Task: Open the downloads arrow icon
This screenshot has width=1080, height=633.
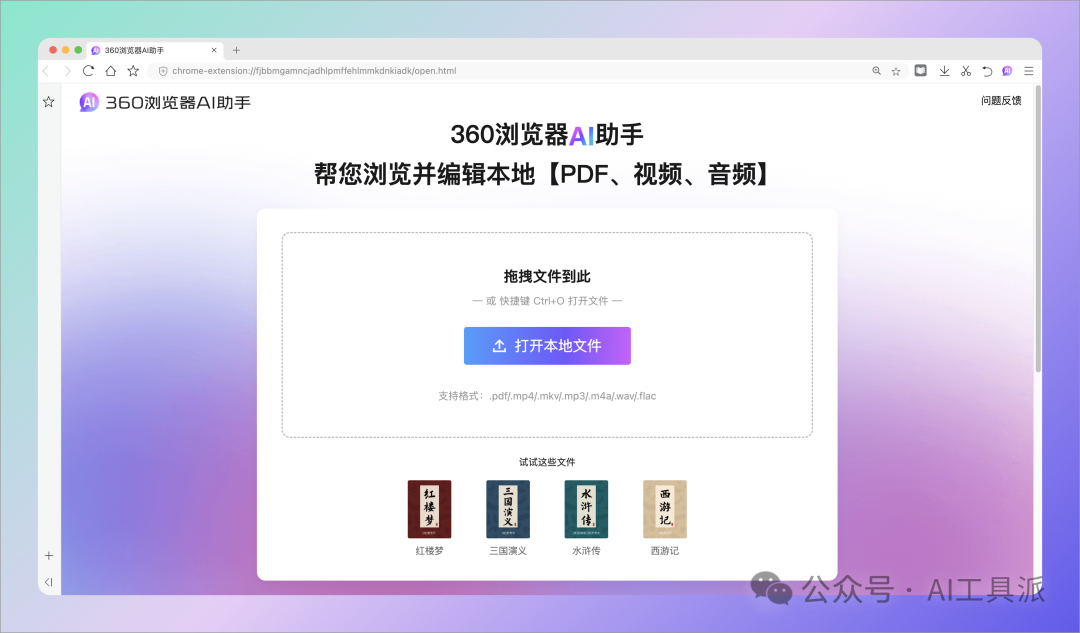Action: [x=944, y=71]
